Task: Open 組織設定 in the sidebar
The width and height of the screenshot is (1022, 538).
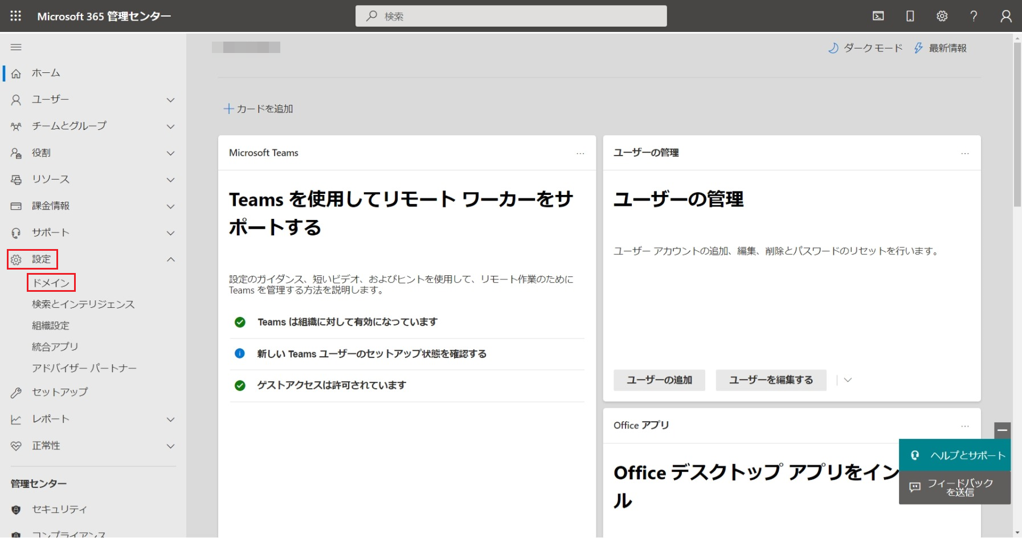Action: click(51, 325)
